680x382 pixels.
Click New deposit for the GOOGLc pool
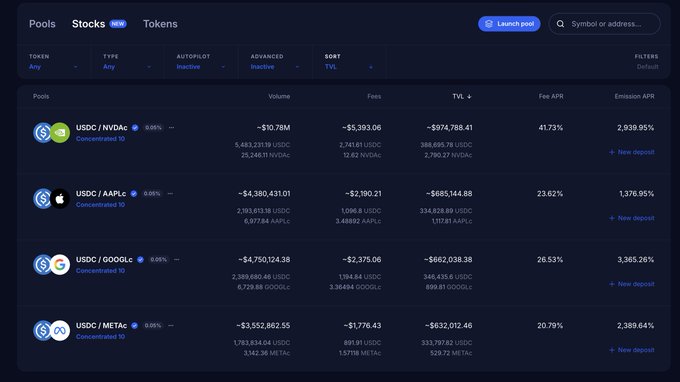pyautogui.click(x=632, y=284)
